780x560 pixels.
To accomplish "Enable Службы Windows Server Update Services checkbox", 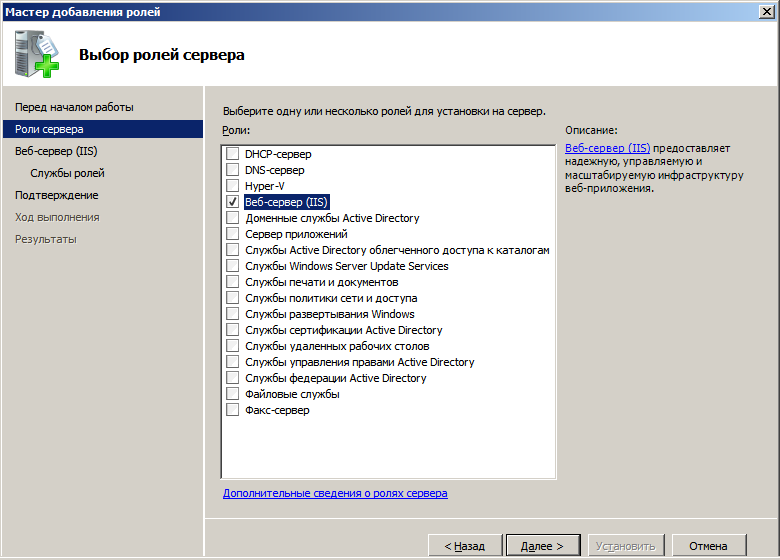I will pos(232,266).
